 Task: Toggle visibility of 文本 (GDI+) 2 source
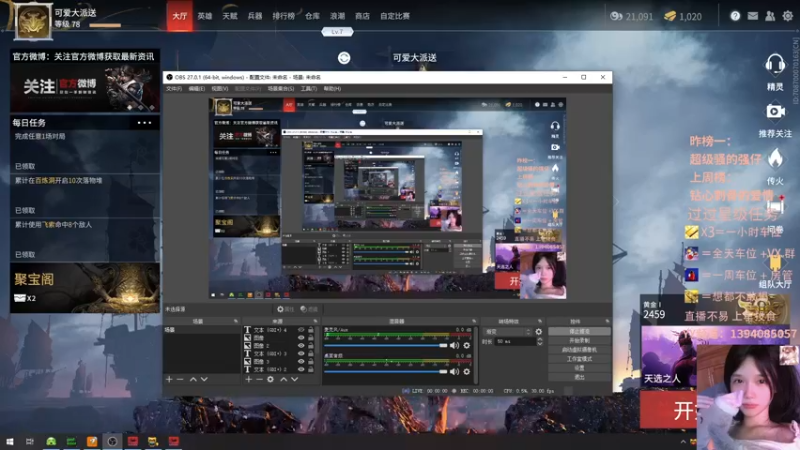(301, 369)
